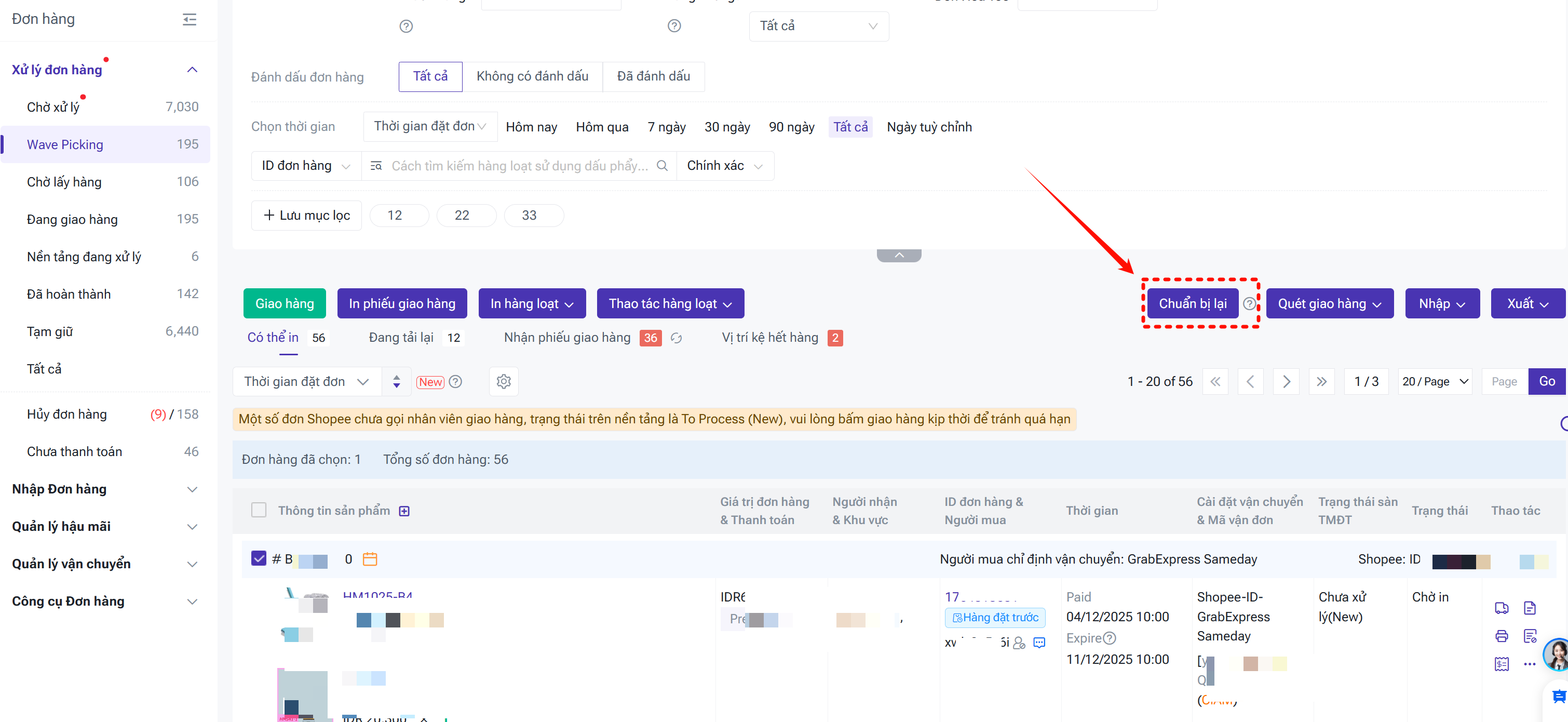The width and height of the screenshot is (1568, 722).
Task: Tick the select-all orders checkbox
Action: pos(259,510)
